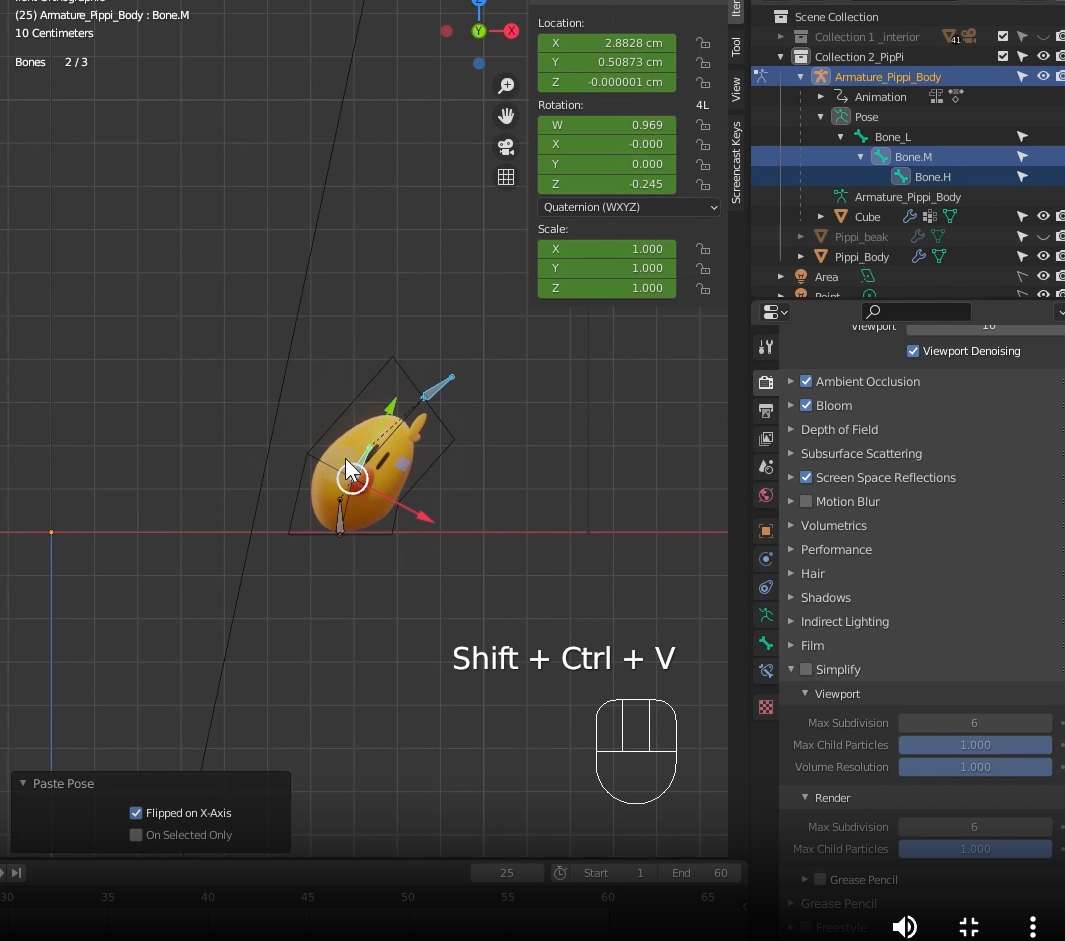The image size is (1065, 941).
Task: Open the Render properties tab icon
Action: pos(765,383)
